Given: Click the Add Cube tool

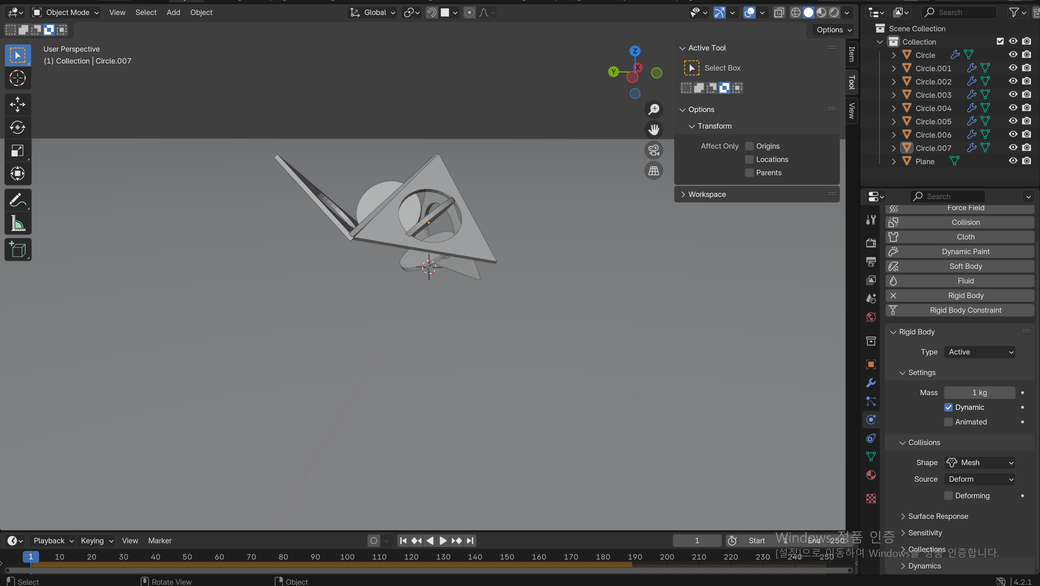Looking at the screenshot, I should 17,249.
